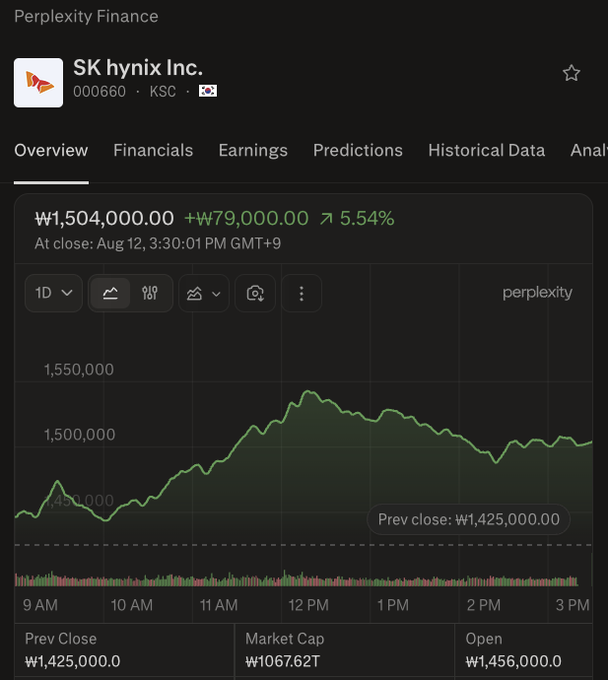Open the three-dot more options menu
608x680 pixels.
click(301, 294)
